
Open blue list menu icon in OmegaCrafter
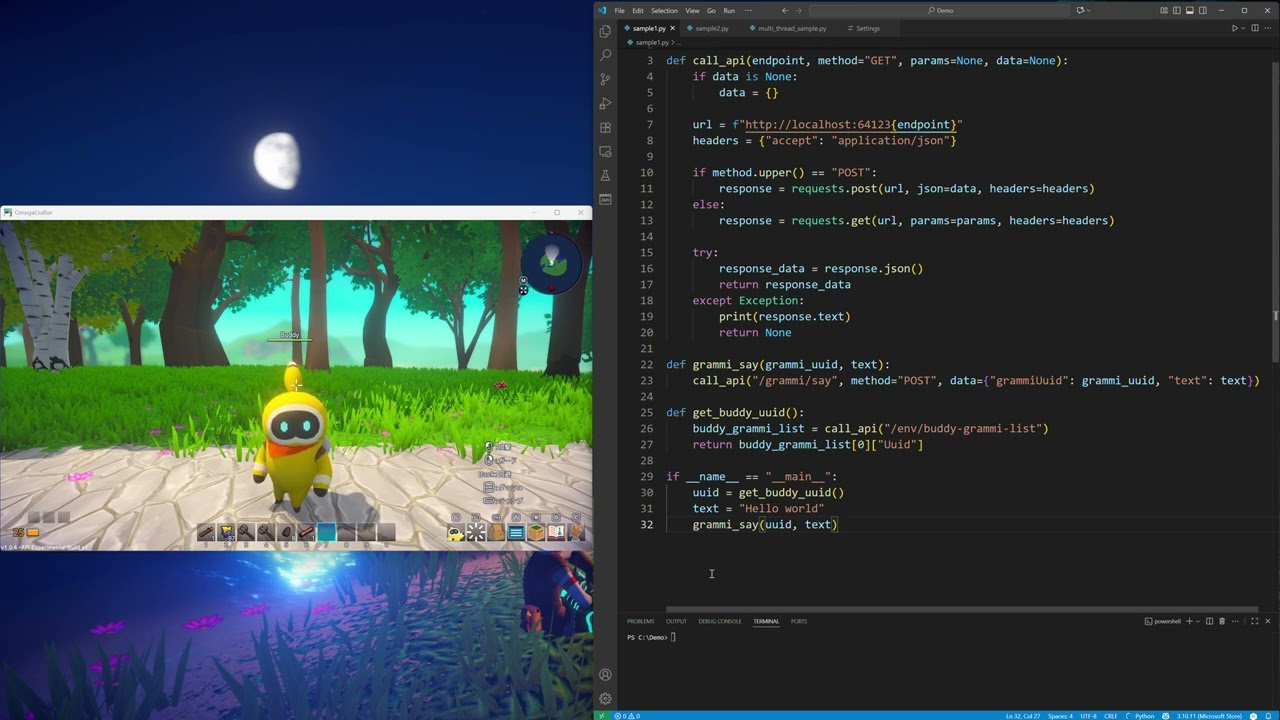(516, 533)
